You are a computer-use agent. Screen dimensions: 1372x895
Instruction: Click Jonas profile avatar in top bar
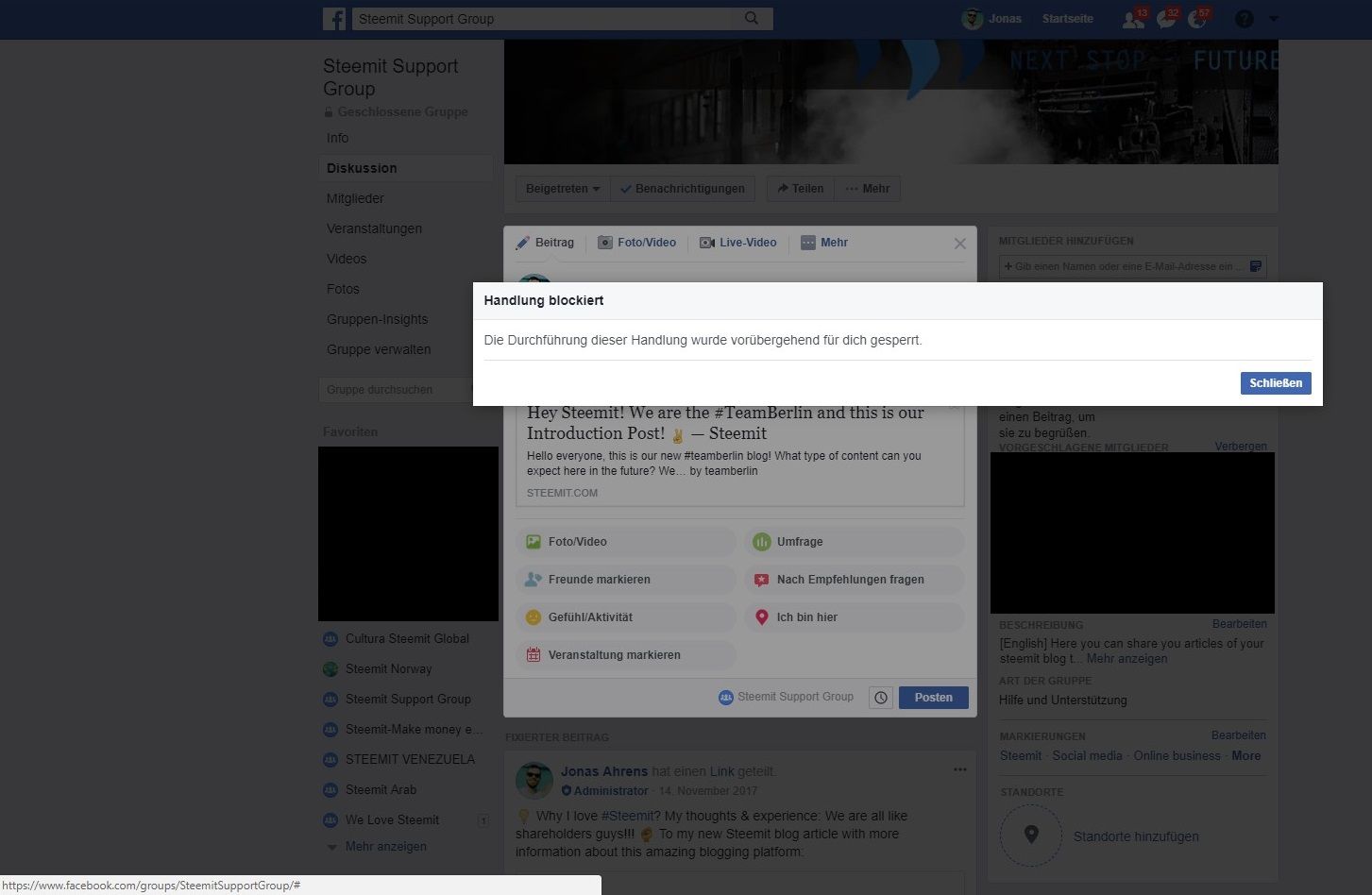tap(973, 19)
